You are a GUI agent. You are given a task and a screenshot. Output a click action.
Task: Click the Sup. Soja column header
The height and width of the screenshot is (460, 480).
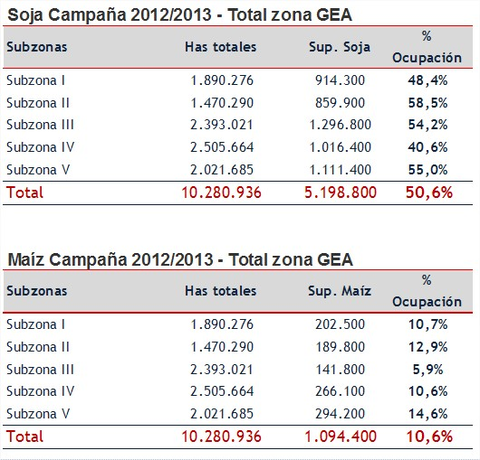[x=339, y=47]
